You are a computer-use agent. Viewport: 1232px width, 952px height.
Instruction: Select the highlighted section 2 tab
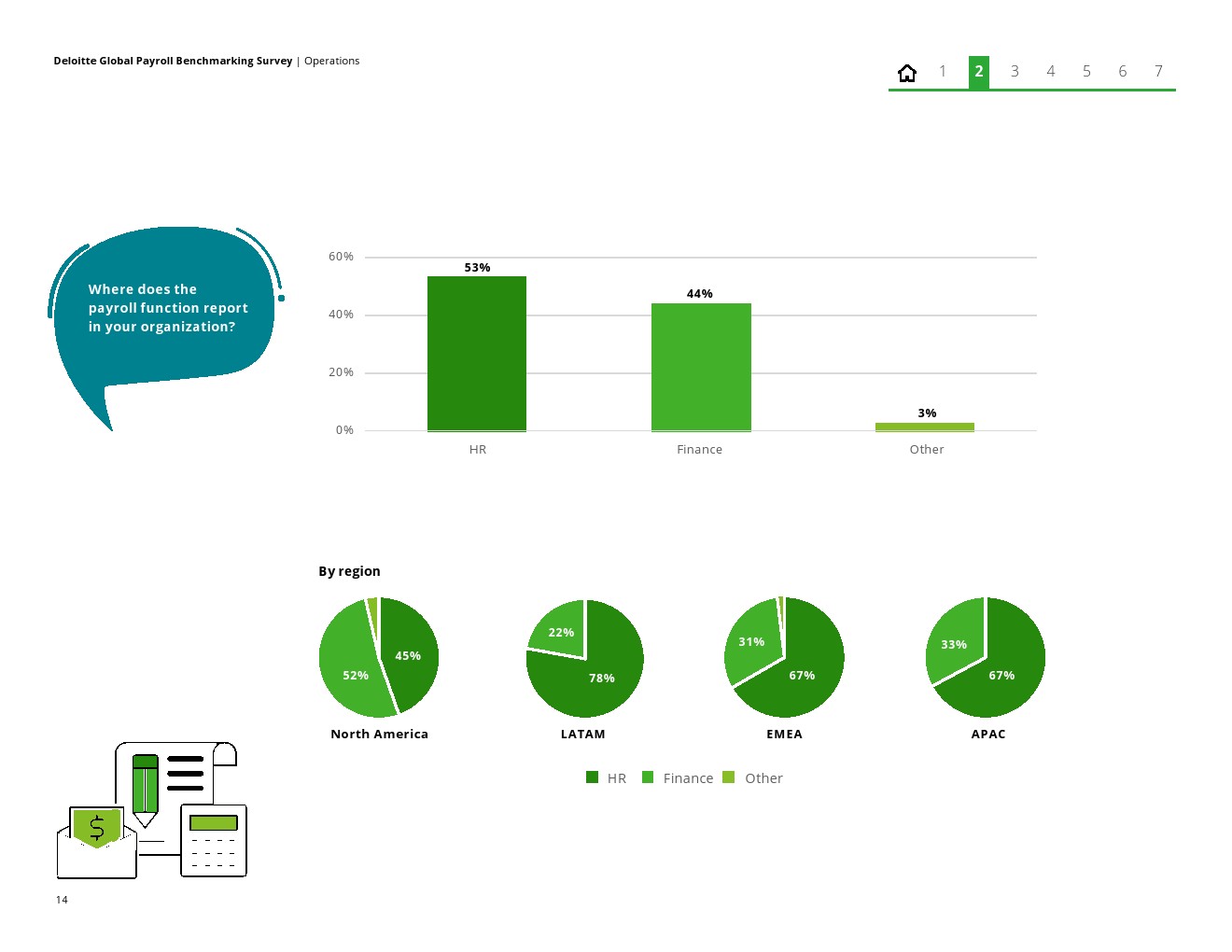[978, 72]
